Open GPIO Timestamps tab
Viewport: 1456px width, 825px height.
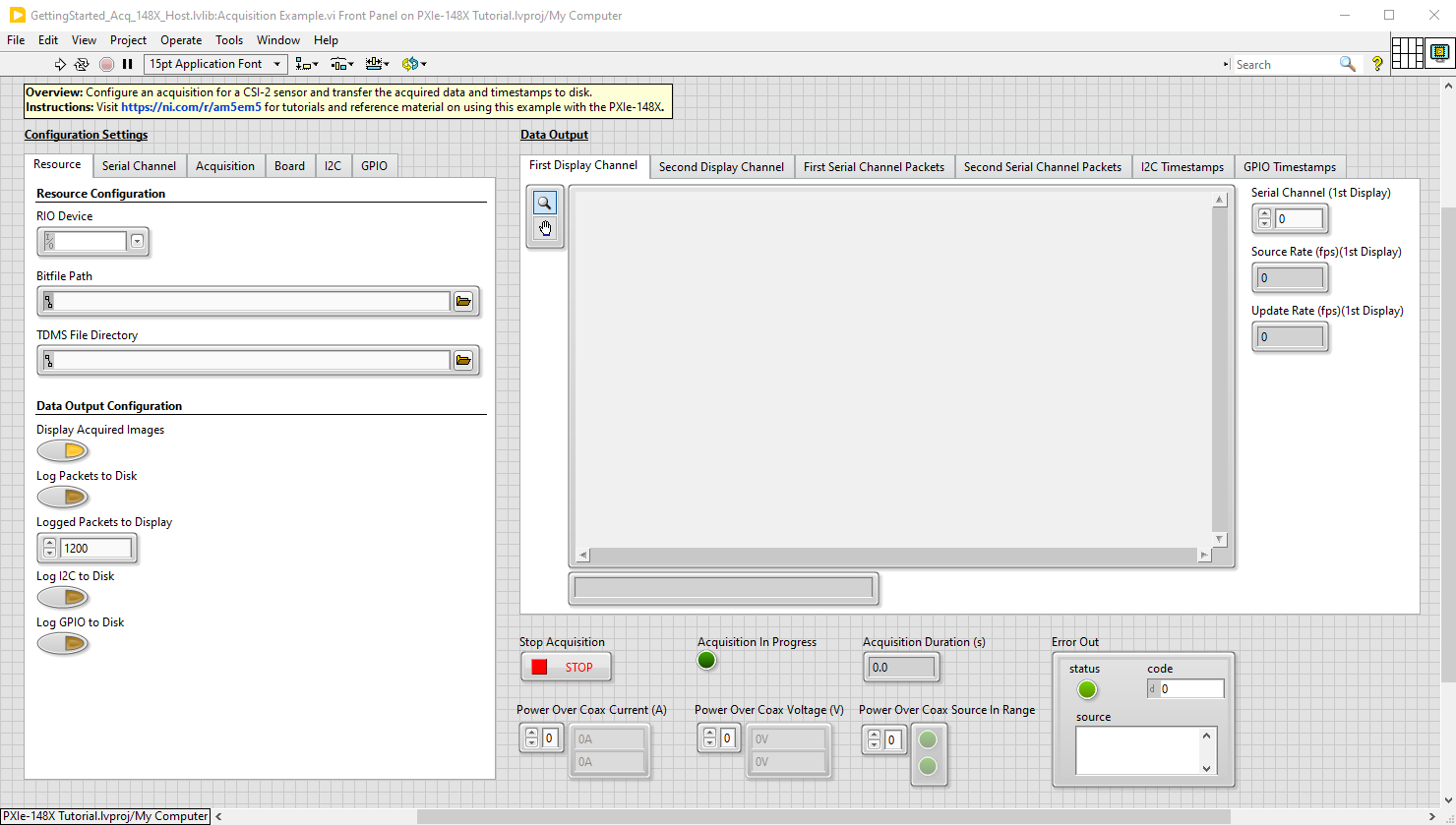[x=1290, y=167]
